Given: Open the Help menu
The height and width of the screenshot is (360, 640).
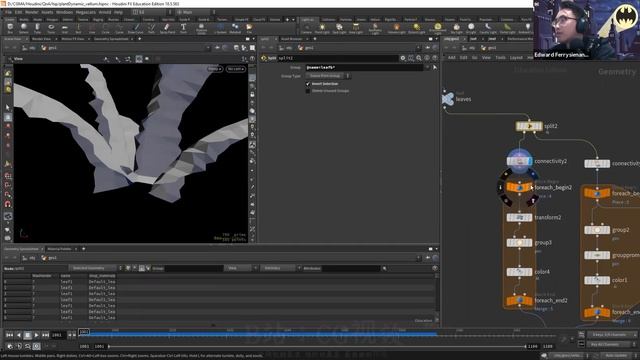Looking at the screenshot, I should point(118,12).
